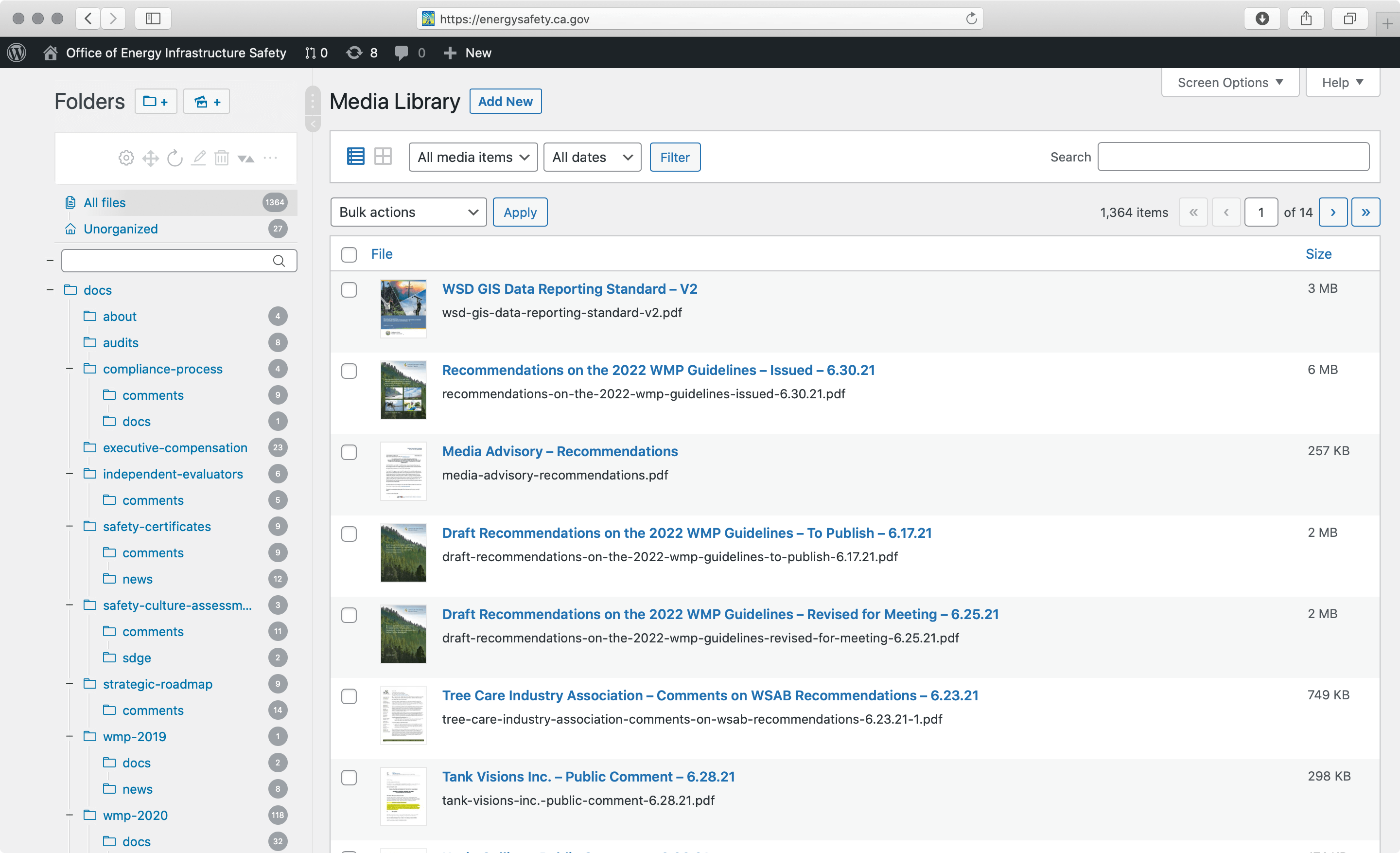Image resolution: width=1400 pixels, height=853 pixels.
Task: Click Add New button in Media Library
Action: (505, 100)
